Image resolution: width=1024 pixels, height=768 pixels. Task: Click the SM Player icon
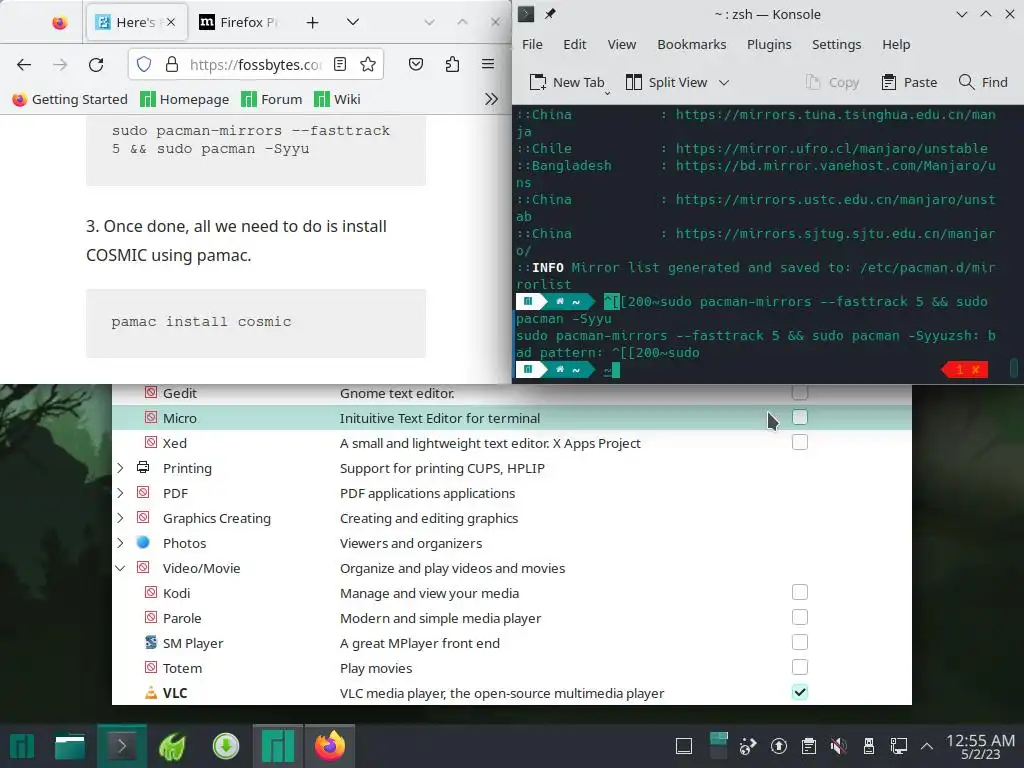coord(151,643)
